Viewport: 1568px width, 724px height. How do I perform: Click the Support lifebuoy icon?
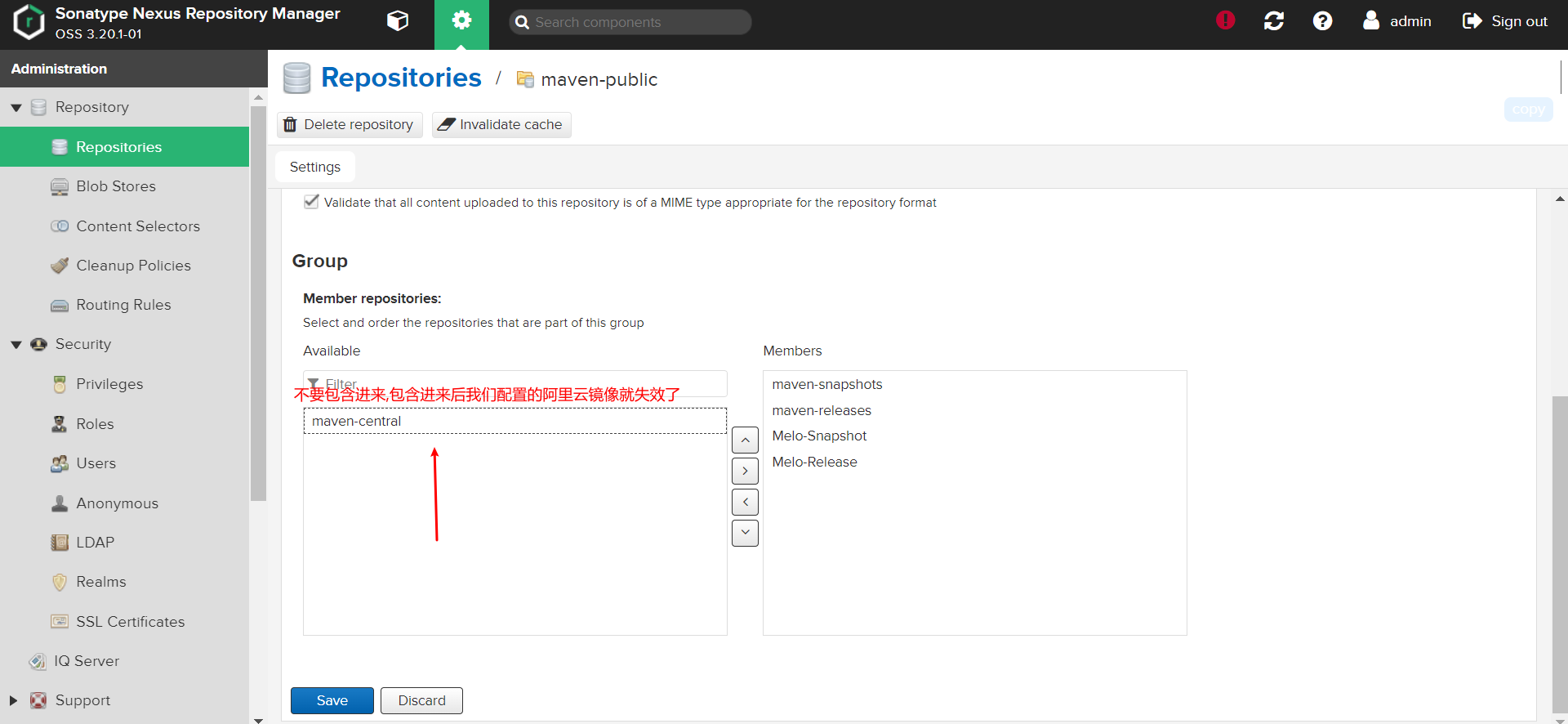click(38, 700)
